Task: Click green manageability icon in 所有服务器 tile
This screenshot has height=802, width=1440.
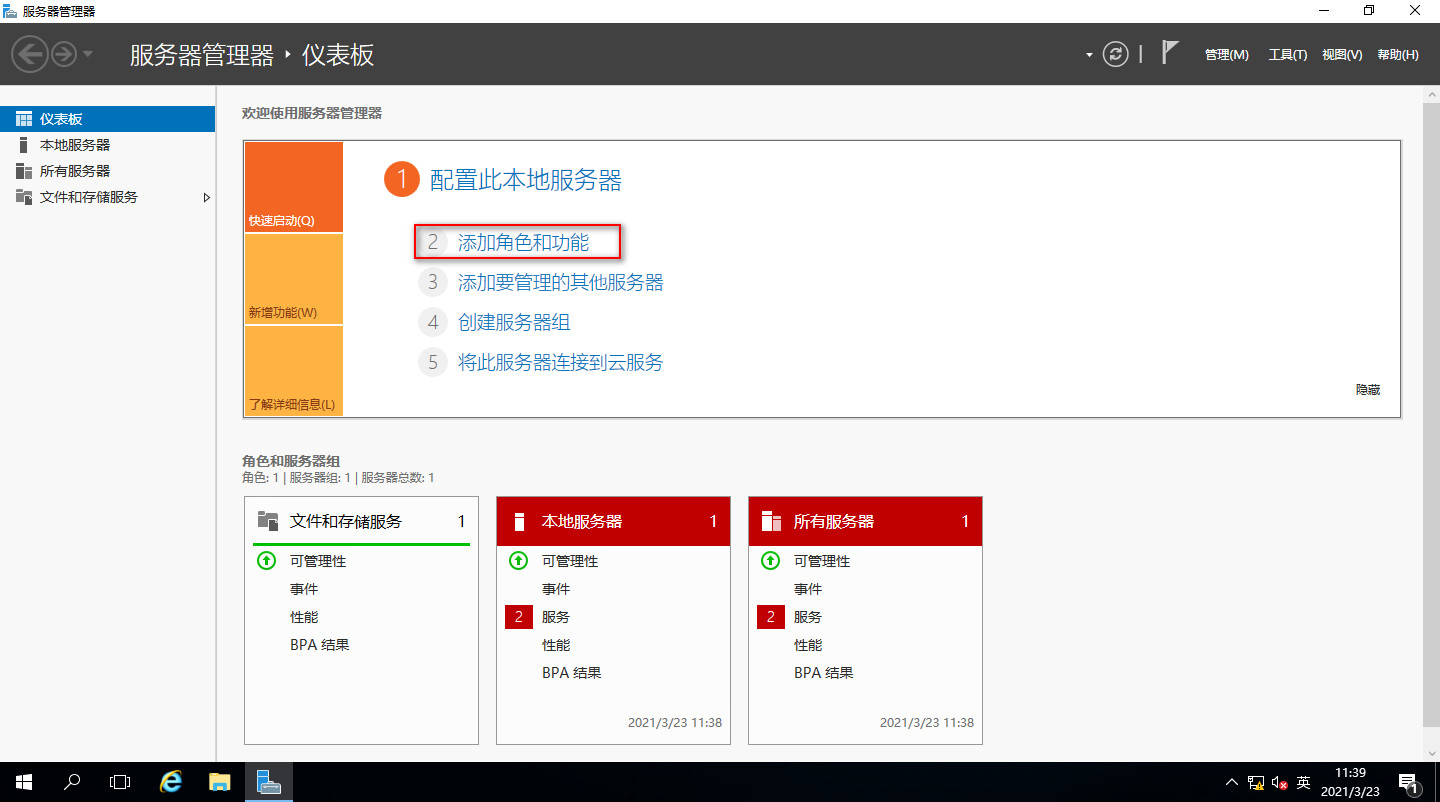Action: click(x=770, y=561)
